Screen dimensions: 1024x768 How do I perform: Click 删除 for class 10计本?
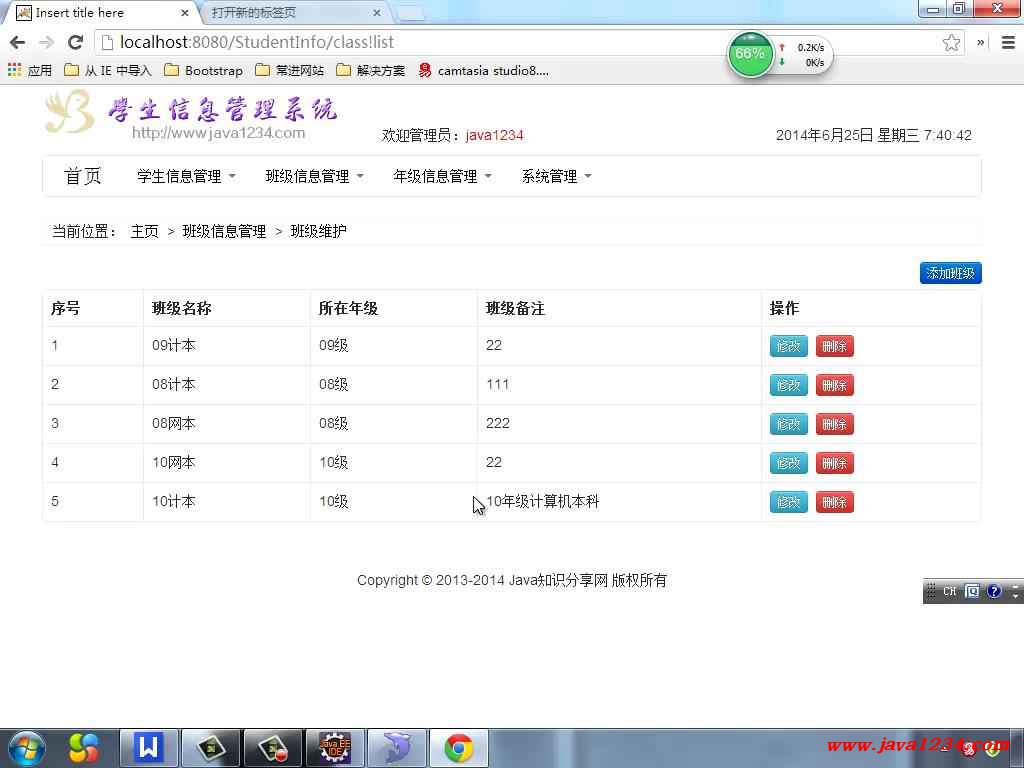tap(834, 502)
